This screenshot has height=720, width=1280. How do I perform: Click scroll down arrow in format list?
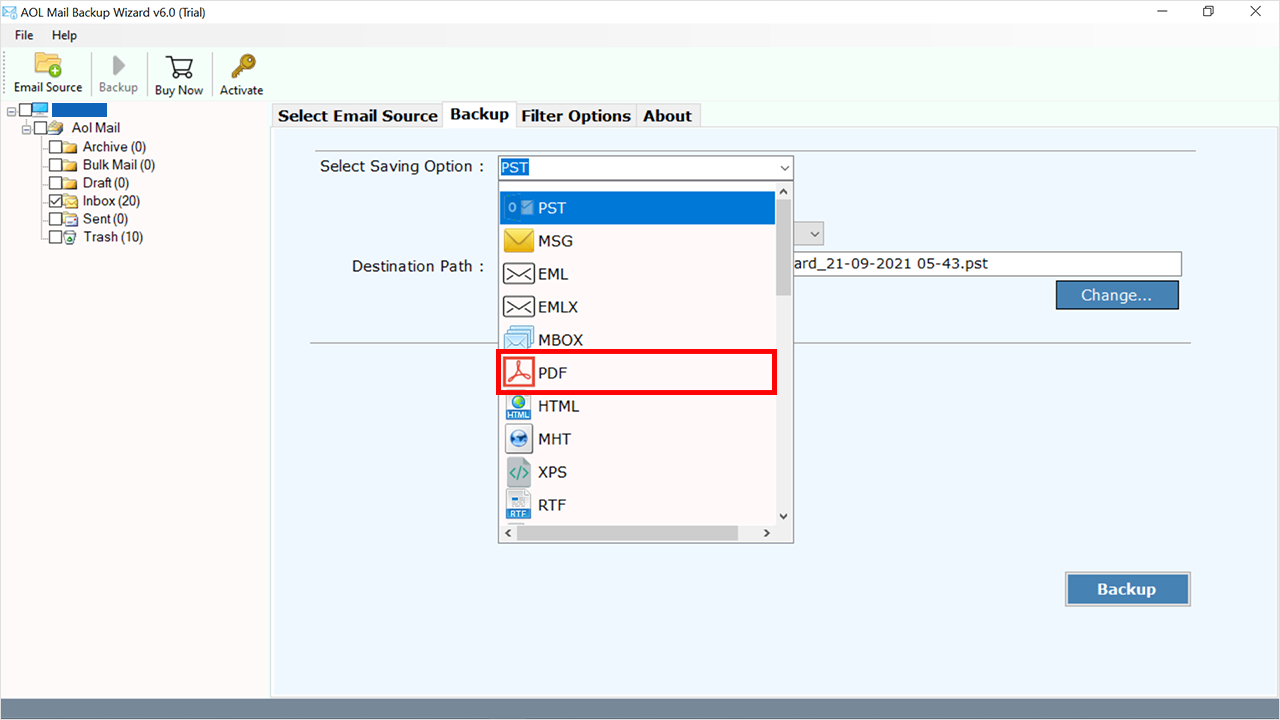pos(783,516)
